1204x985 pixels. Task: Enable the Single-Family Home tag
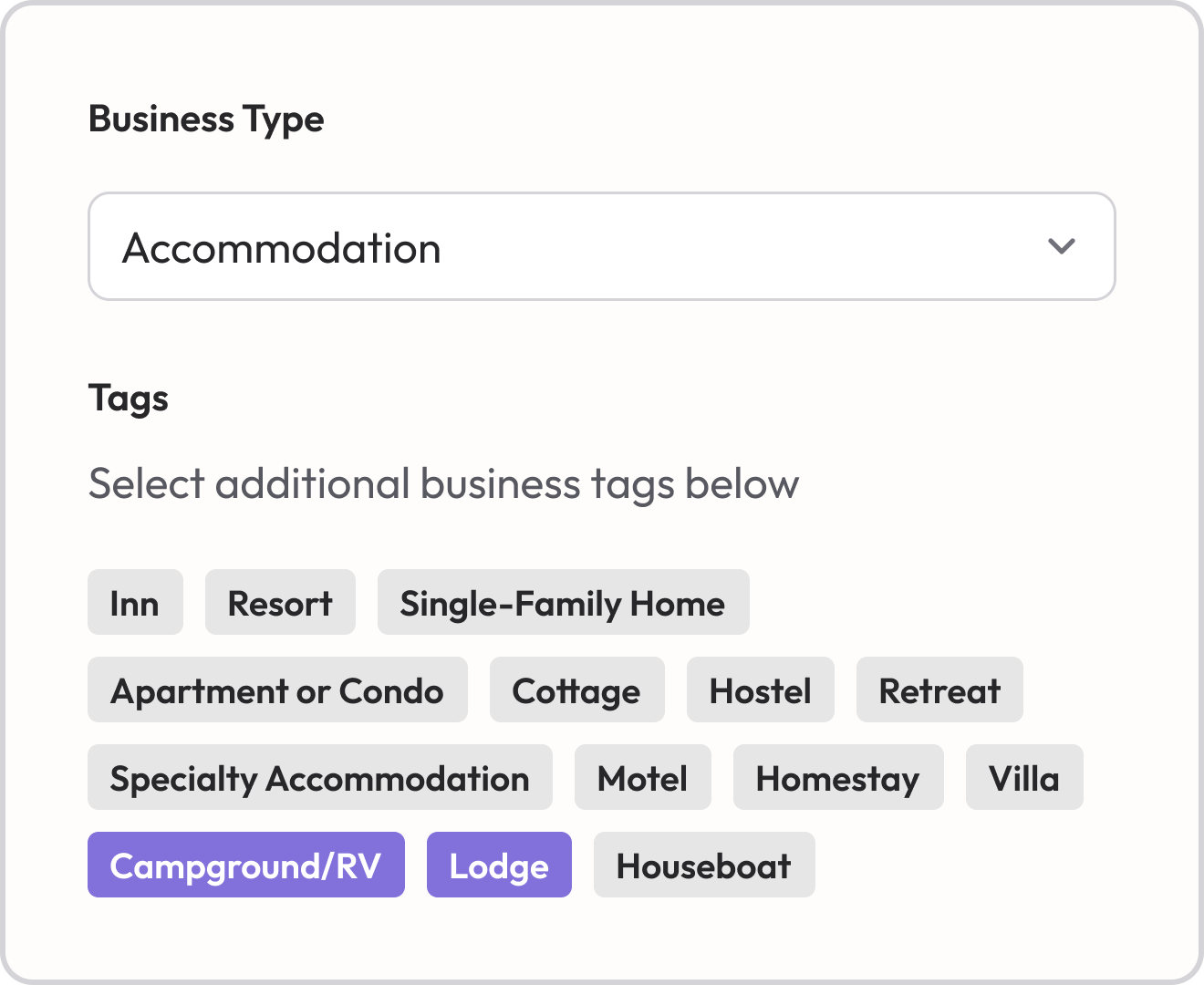pos(563,603)
